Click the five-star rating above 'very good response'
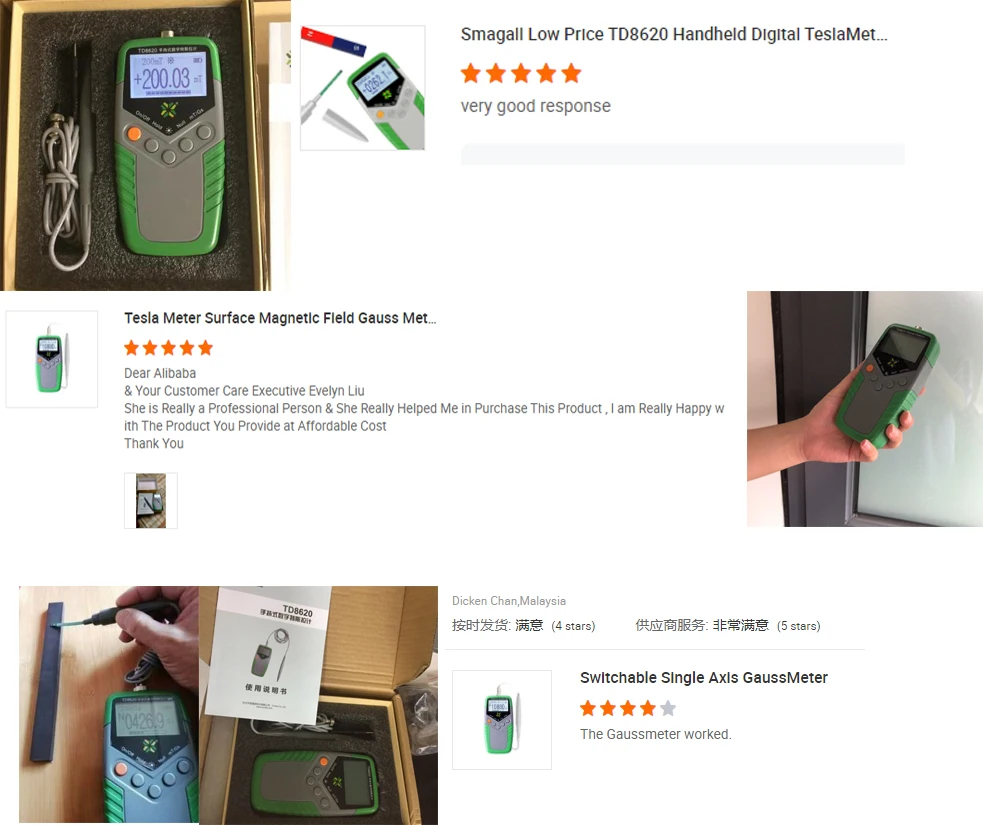 tap(521, 73)
